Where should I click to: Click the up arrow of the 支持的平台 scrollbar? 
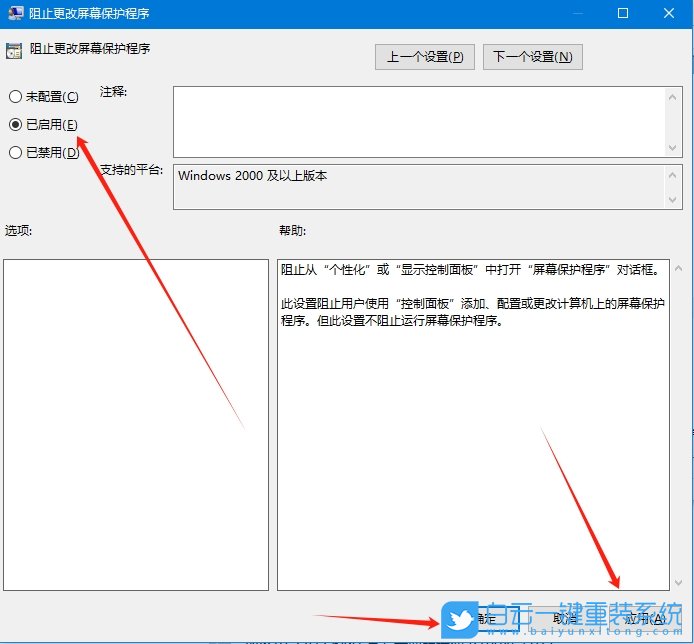click(672, 175)
